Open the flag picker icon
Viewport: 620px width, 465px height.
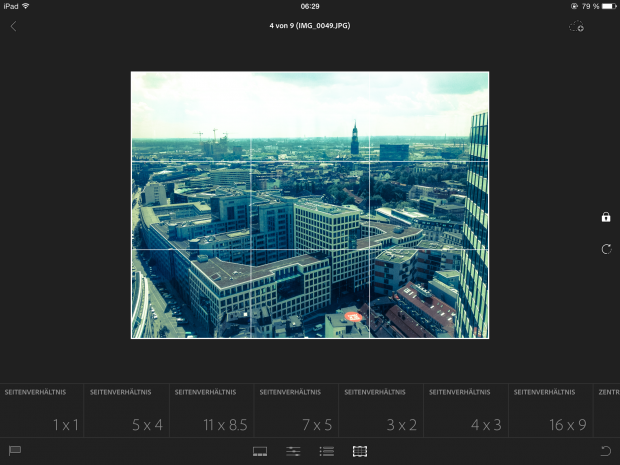pos(15,450)
